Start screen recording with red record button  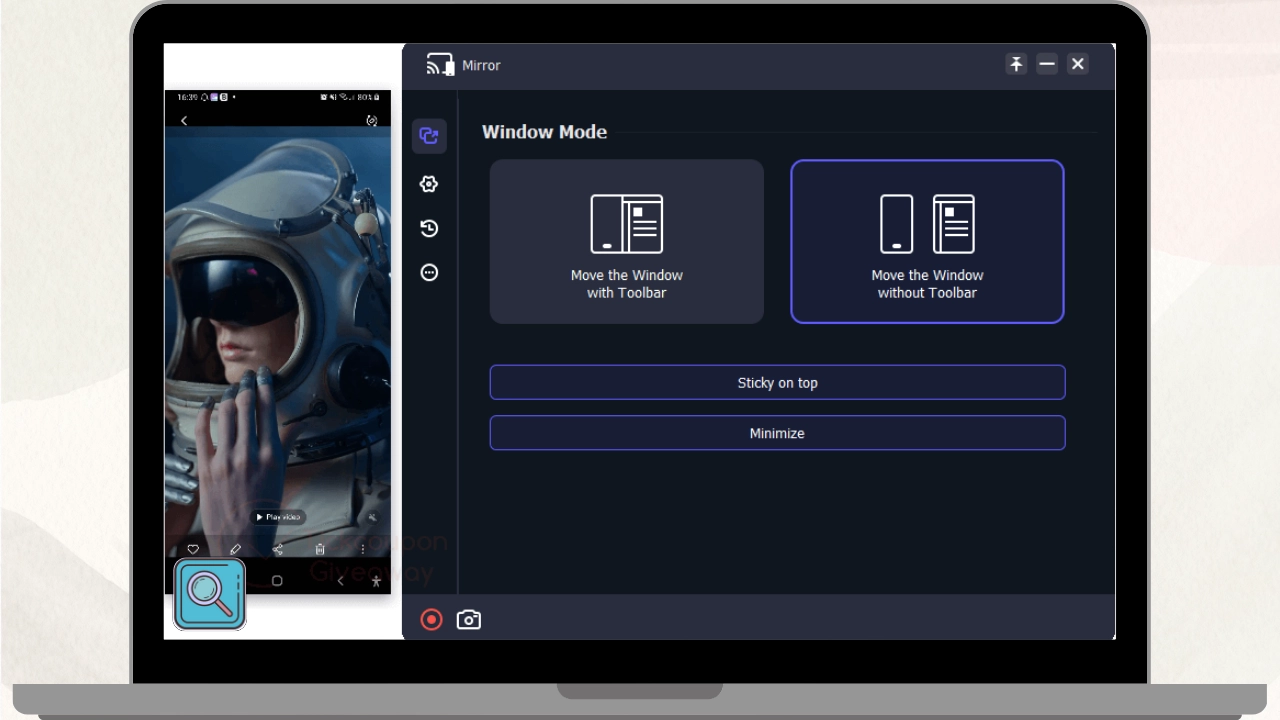431,620
